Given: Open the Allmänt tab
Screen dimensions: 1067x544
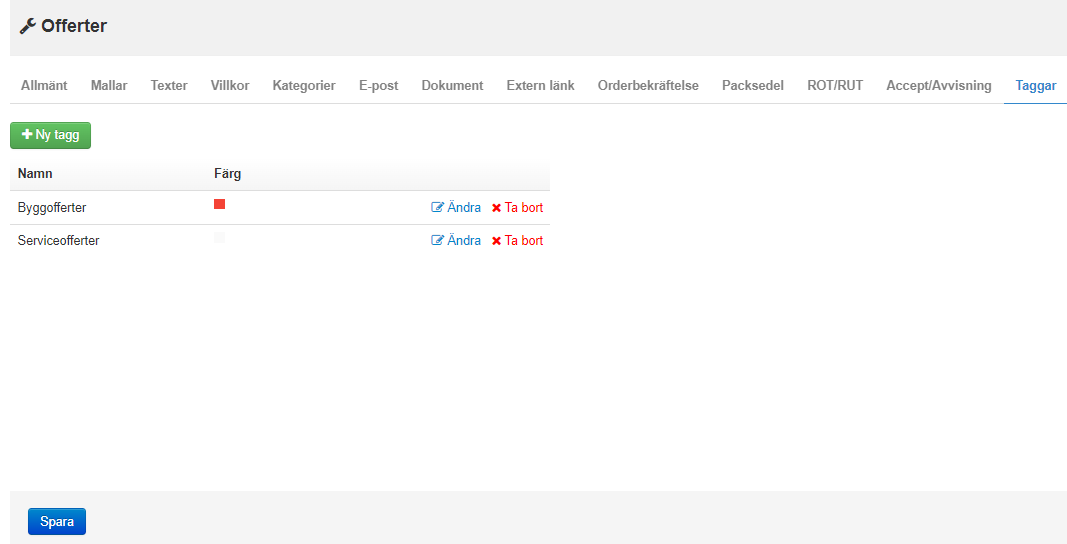Looking at the screenshot, I should click(x=44, y=86).
